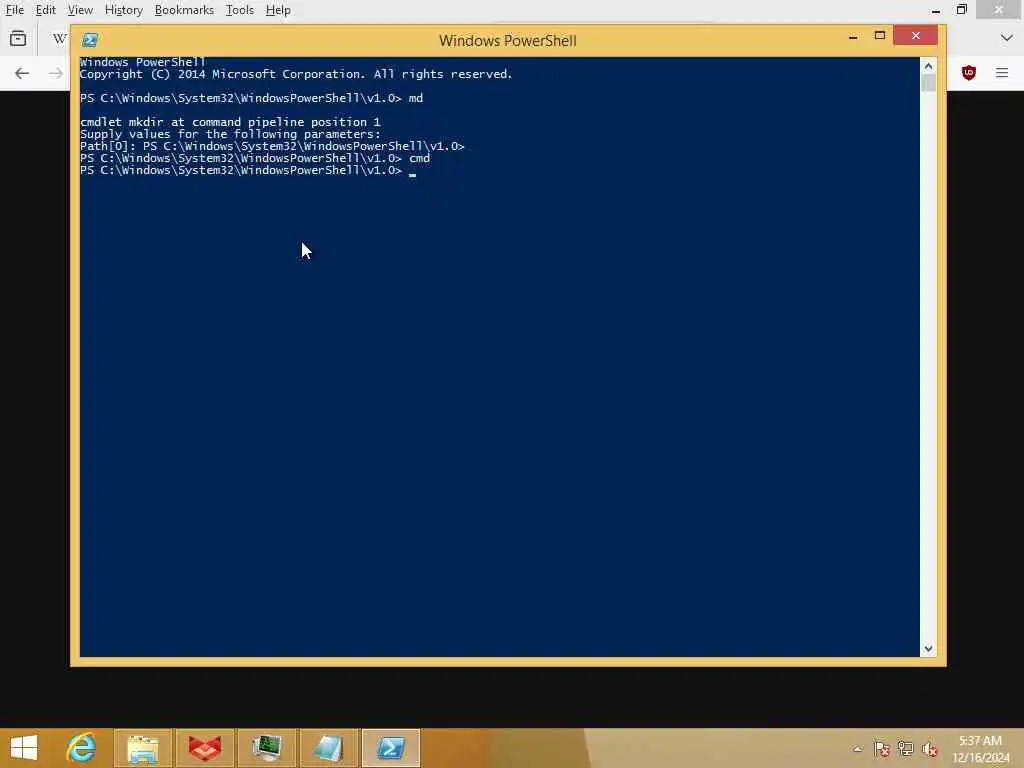Minimize the background browser window
The width and height of the screenshot is (1024, 768).
(x=936, y=10)
